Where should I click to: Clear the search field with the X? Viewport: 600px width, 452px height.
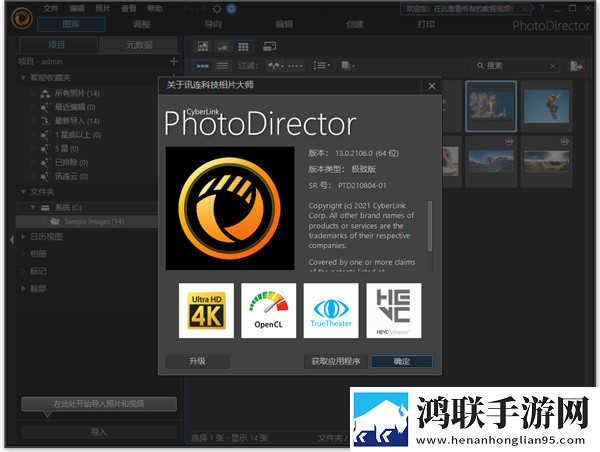point(553,67)
